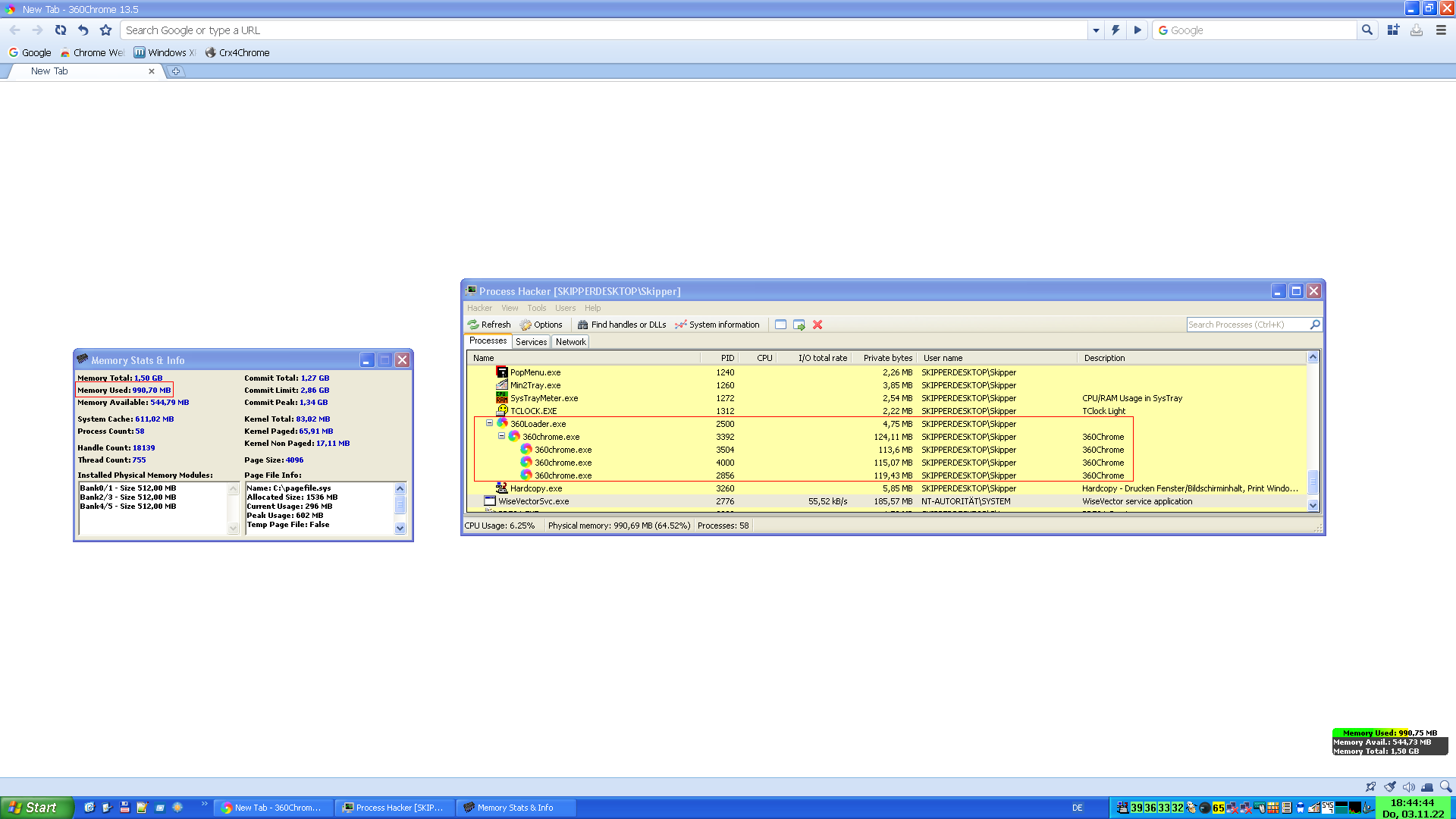This screenshot has width=1456, height=819.
Task: Sort processes by Private bytes column
Action: point(887,358)
